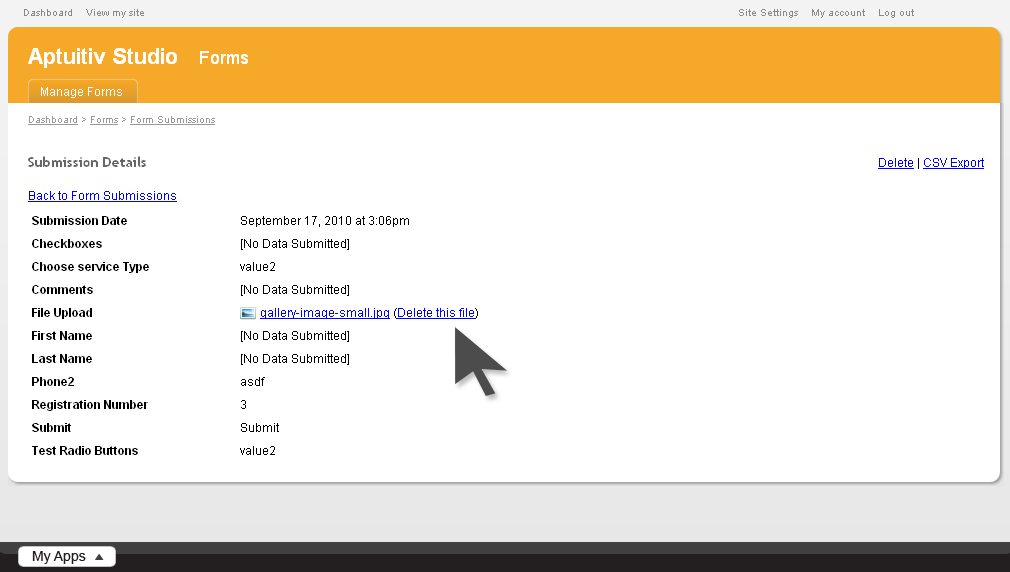Click the Forms heading in the orange banner

223,58
